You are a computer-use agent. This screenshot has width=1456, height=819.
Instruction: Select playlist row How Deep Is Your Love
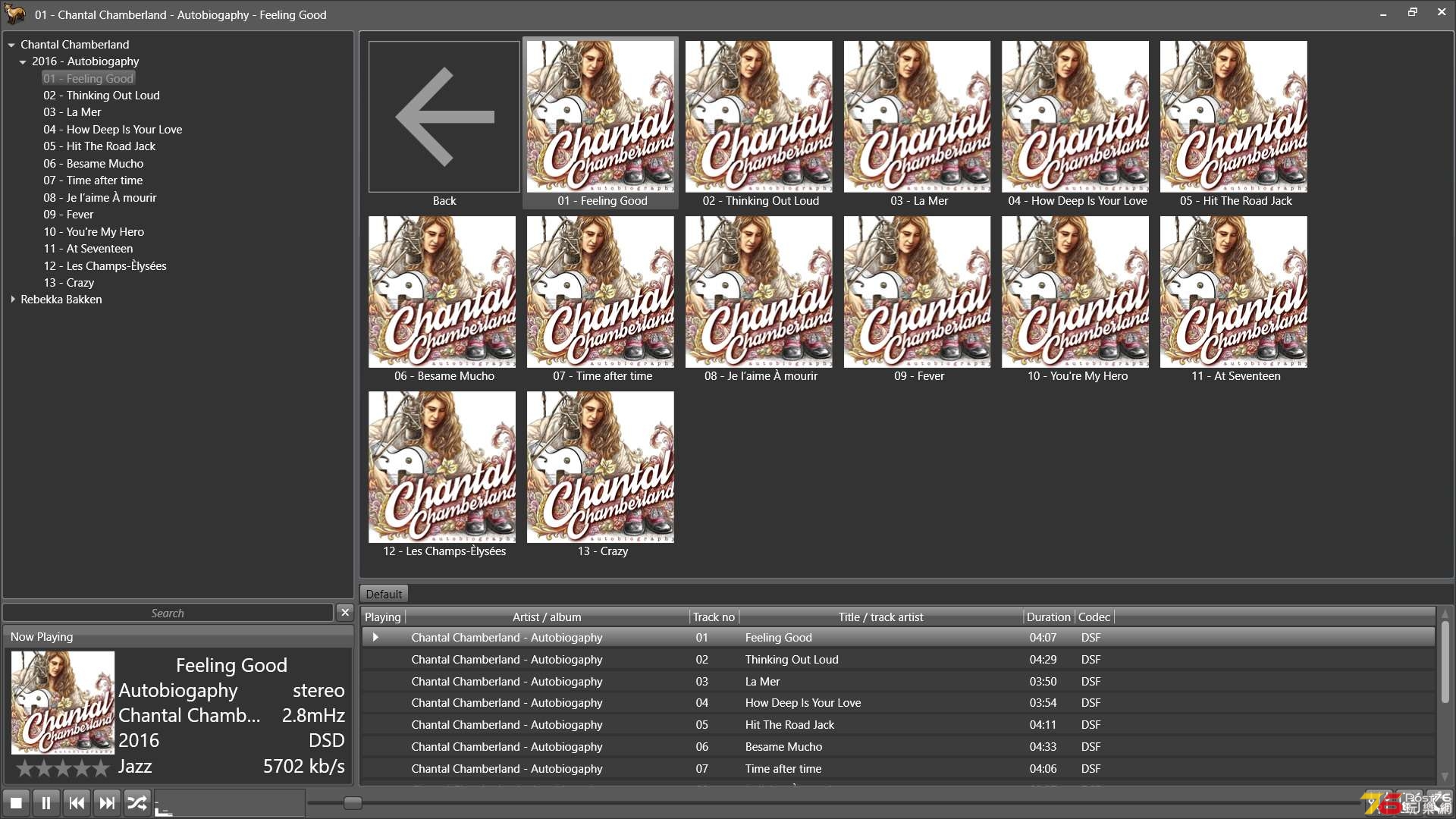[x=899, y=703]
